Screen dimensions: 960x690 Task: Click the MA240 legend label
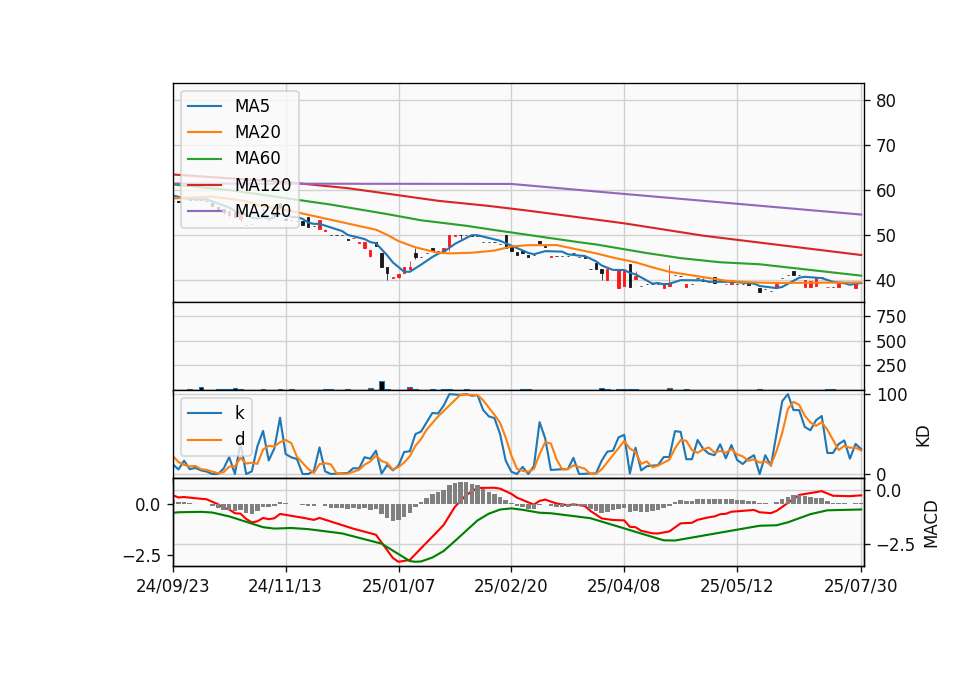click(263, 211)
